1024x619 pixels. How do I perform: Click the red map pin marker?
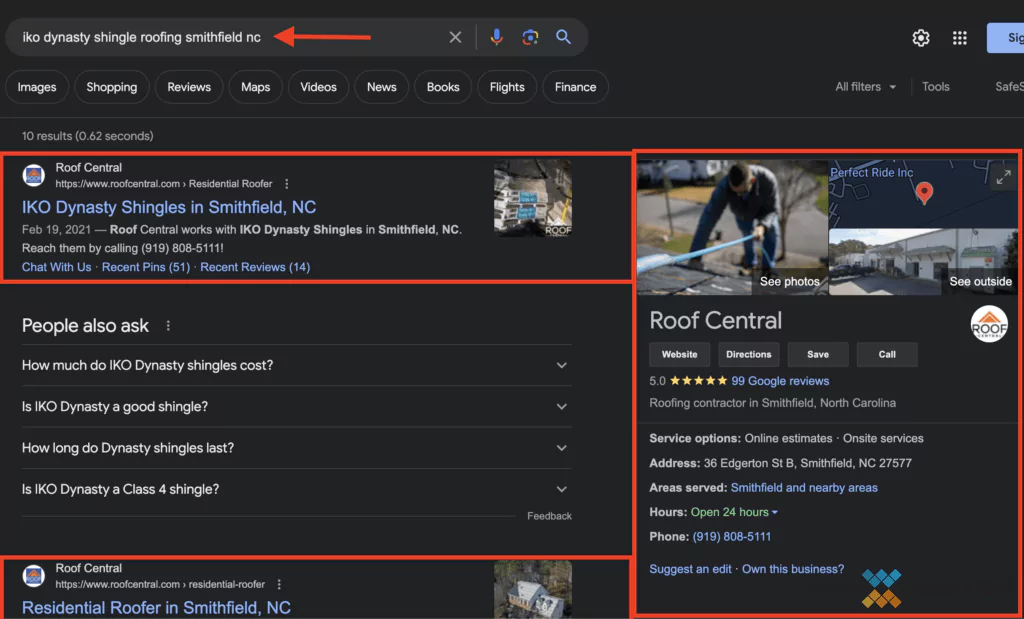pyautogui.click(x=924, y=193)
